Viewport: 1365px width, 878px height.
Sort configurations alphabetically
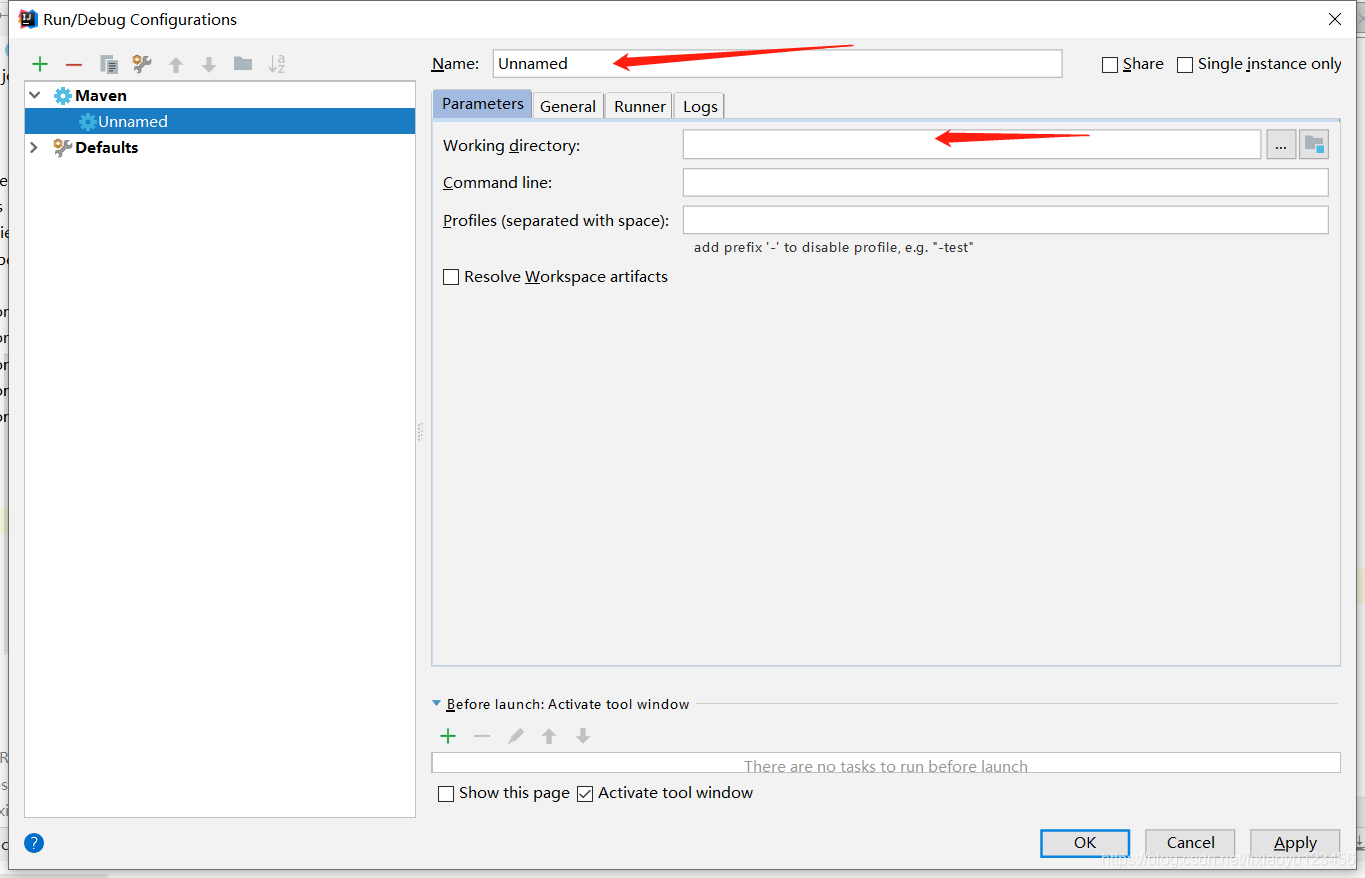click(277, 64)
